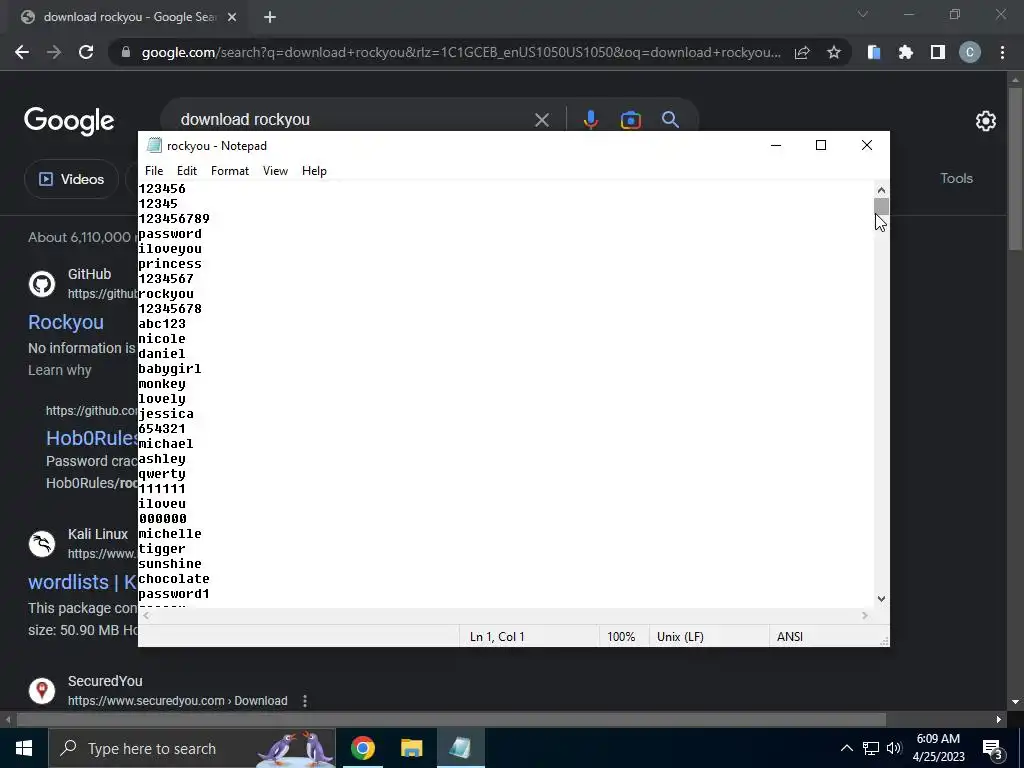Go forward in Chrome history
1024x768 pixels.
click(54, 52)
